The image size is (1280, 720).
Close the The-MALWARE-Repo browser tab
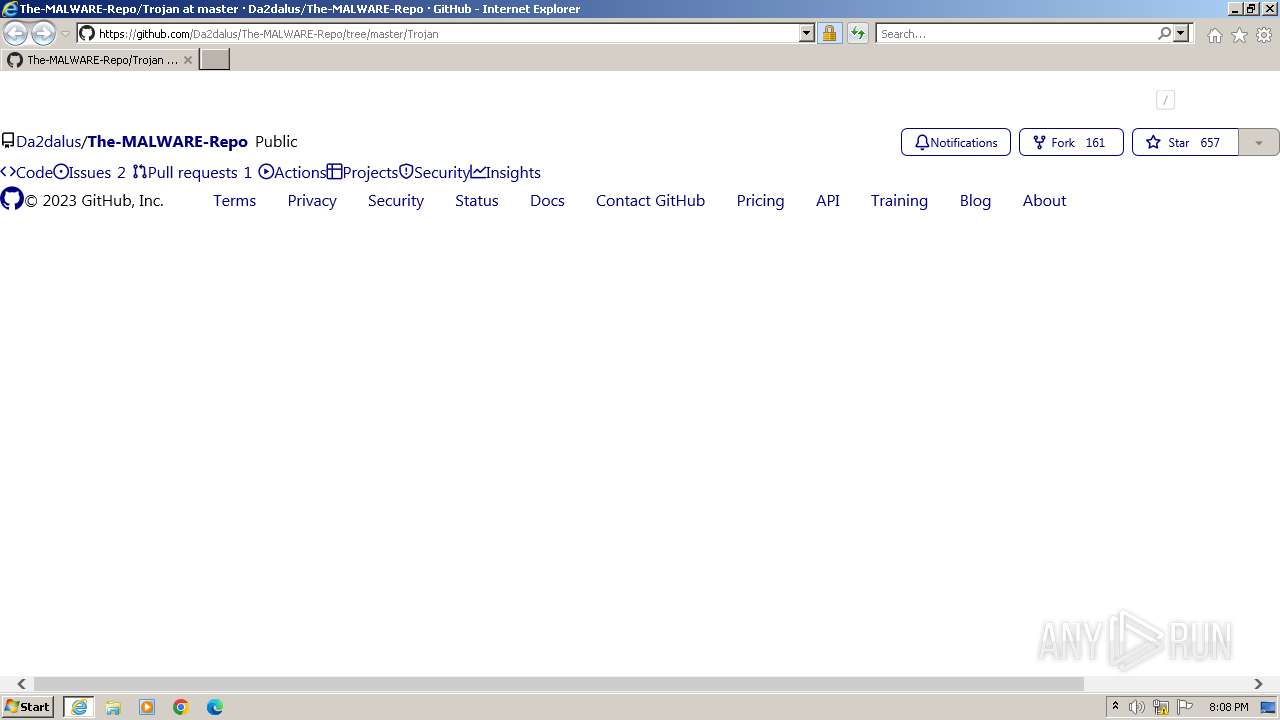tap(187, 60)
